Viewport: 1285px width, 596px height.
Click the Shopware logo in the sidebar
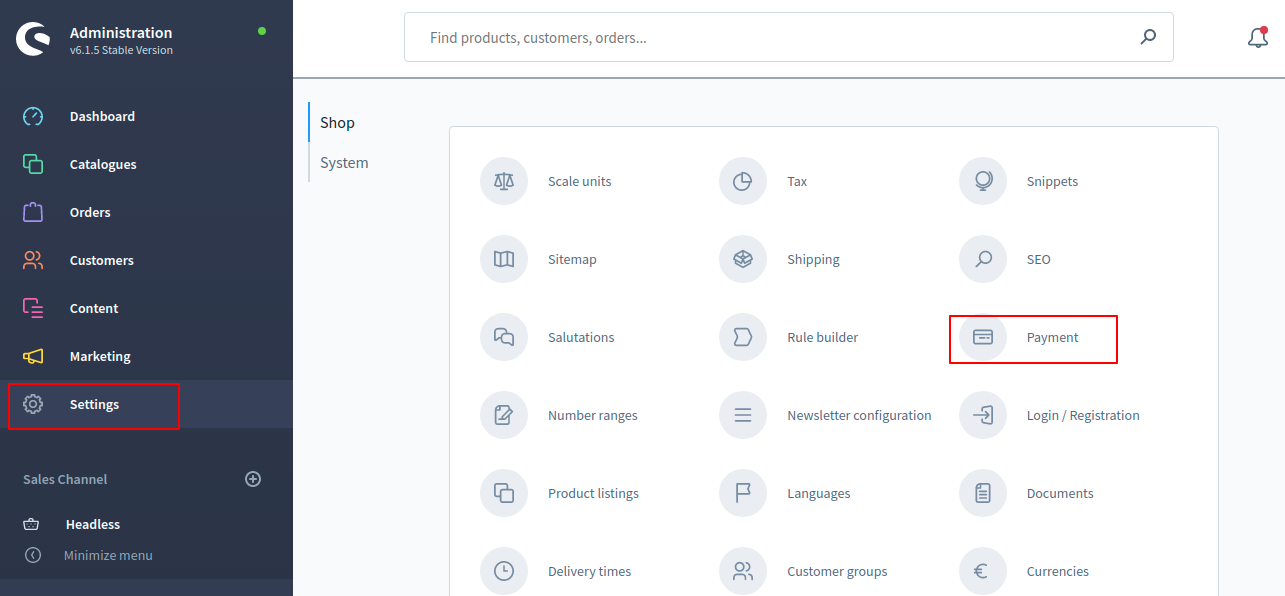[x=33, y=39]
